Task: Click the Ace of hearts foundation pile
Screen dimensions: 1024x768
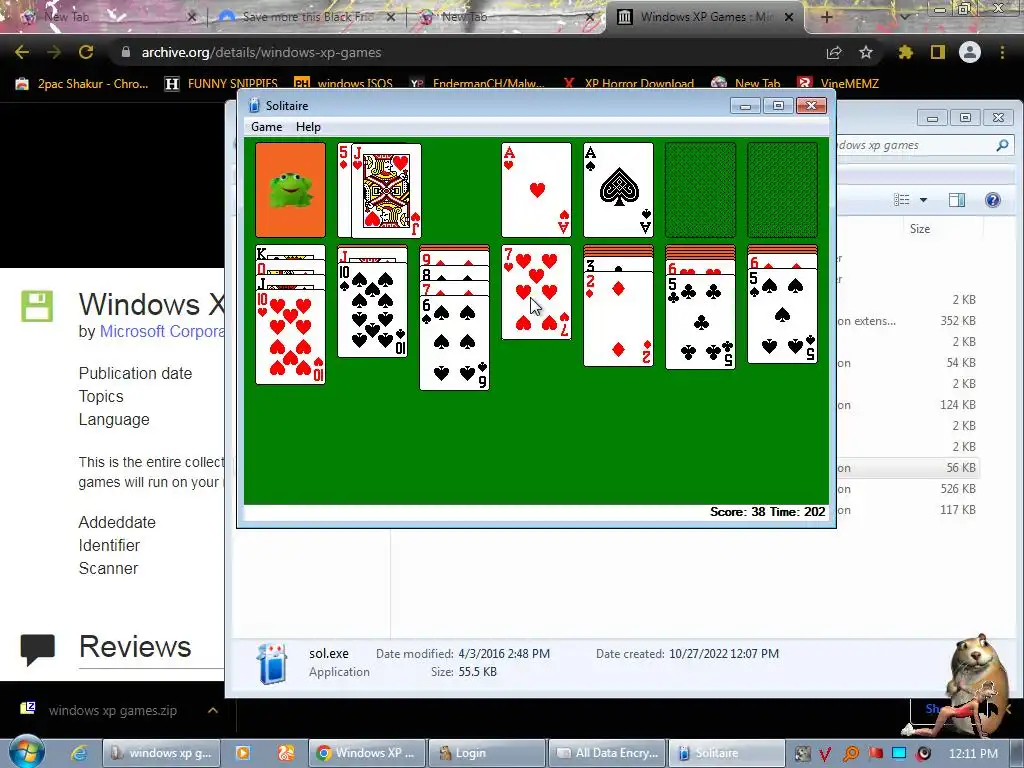Action: tap(536, 190)
